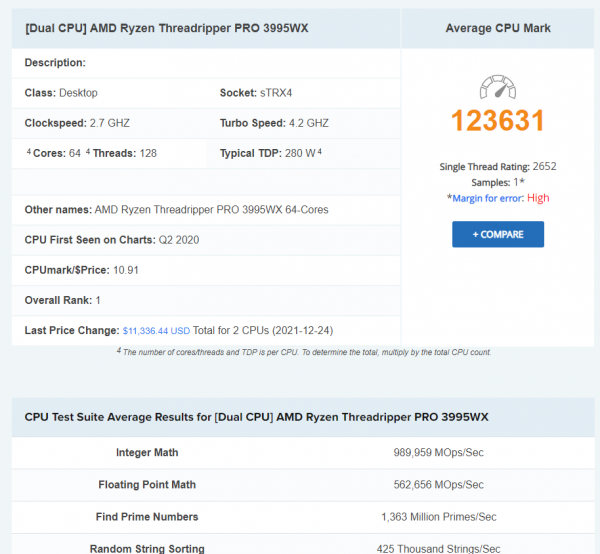The width and height of the screenshot is (600, 554).
Task: Click the Average CPU Mark header
Action: pyautogui.click(x=498, y=28)
